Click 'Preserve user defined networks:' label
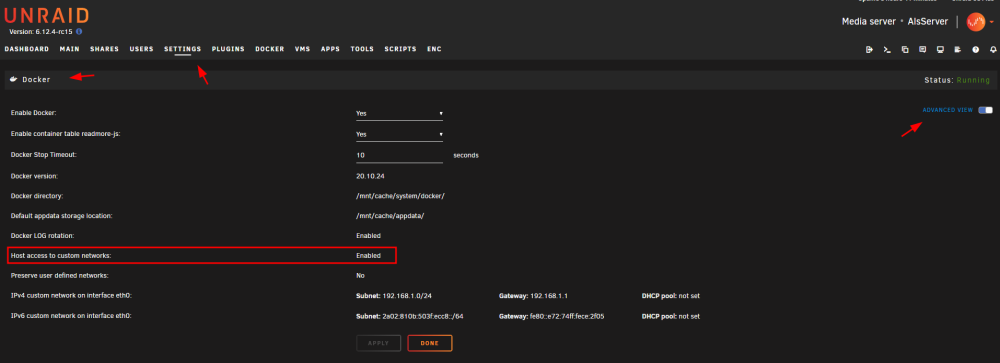 click(x=59, y=276)
